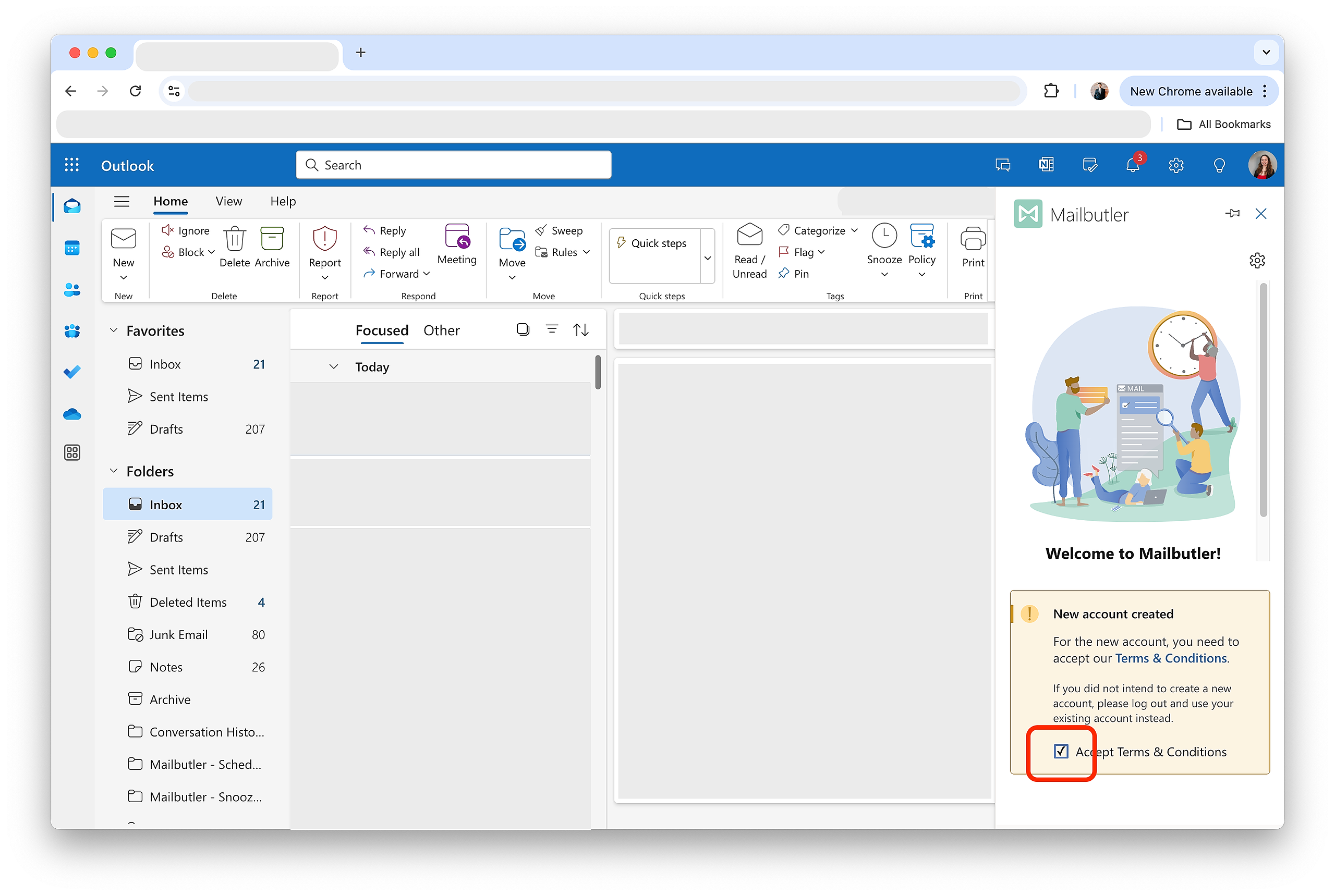Viewport: 1335px width, 896px height.
Task: Open the Mail module in left rail
Action: [x=72, y=206]
